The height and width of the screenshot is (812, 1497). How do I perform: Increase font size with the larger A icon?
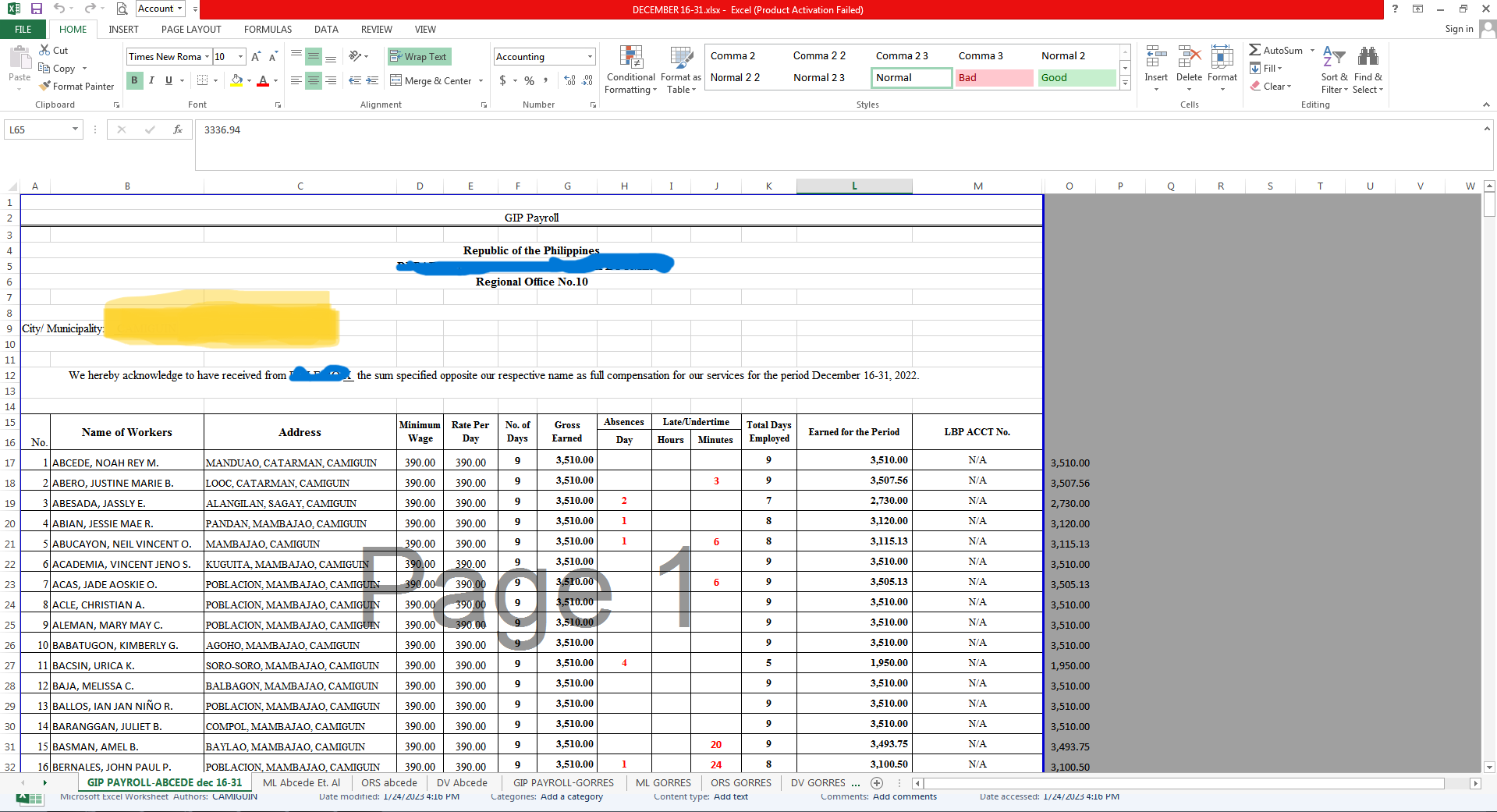pyautogui.click(x=256, y=56)
